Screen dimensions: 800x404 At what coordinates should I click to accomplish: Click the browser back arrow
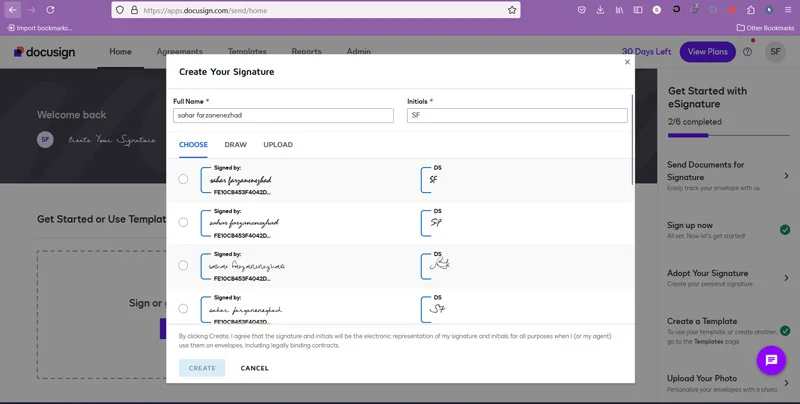13,10
